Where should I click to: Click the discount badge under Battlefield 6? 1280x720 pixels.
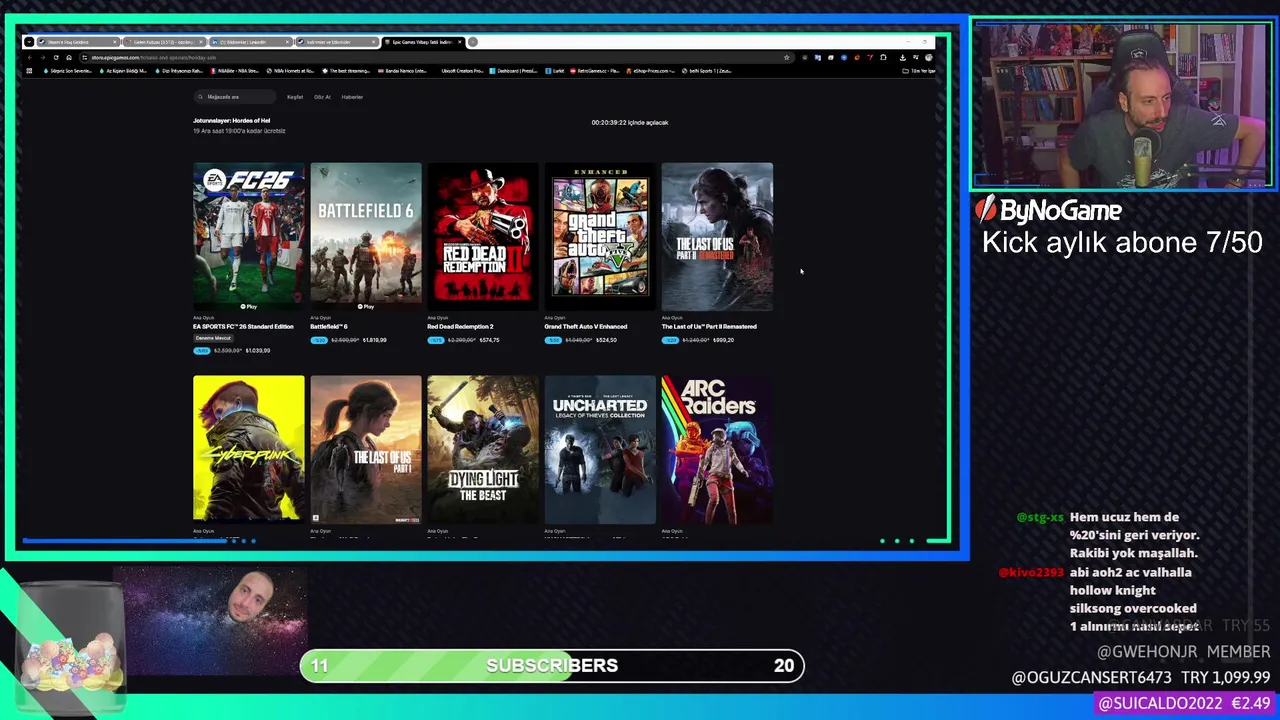pyautogui.click(x=319, y=340)
